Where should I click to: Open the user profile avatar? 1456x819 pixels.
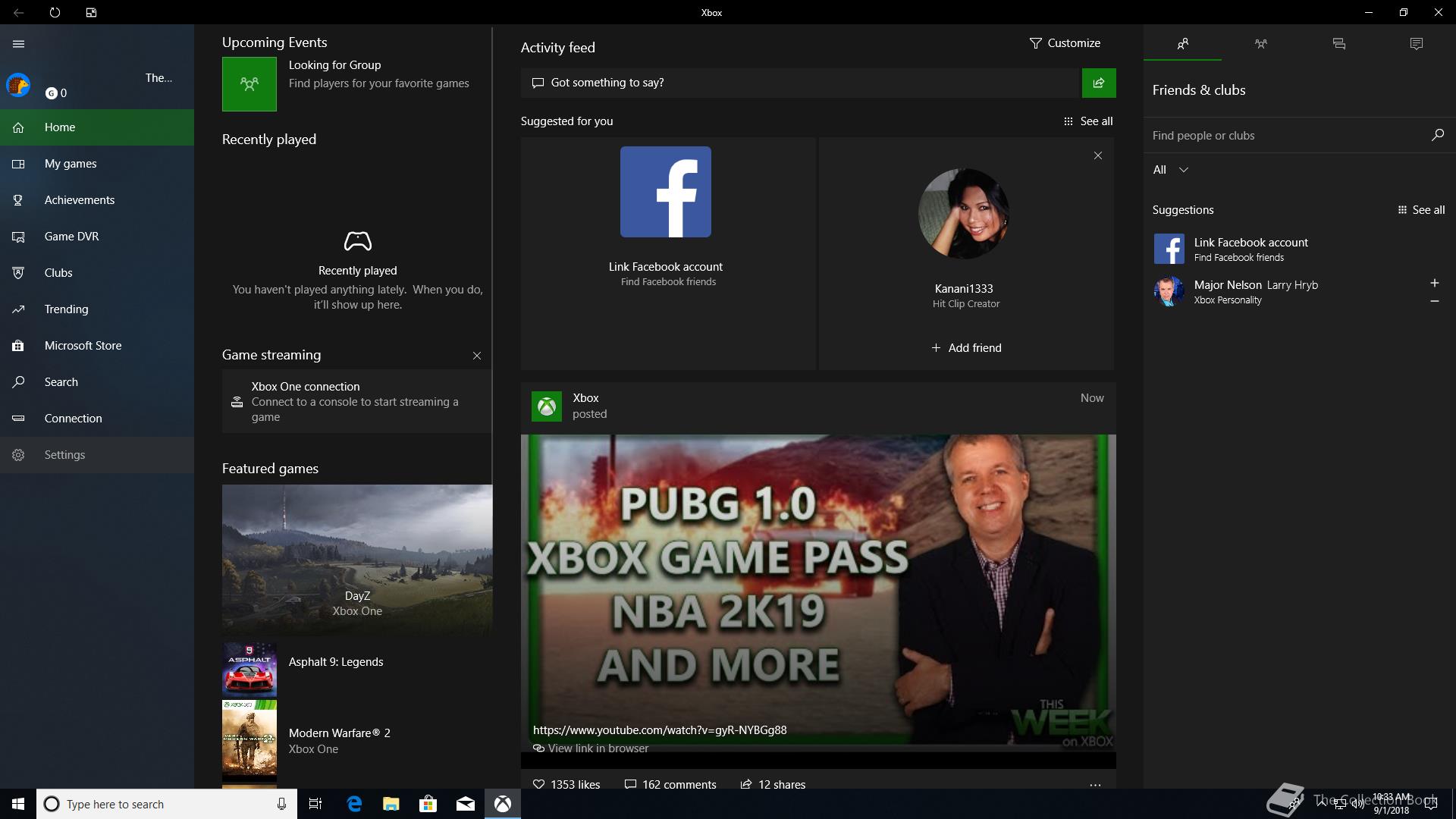tap(18, 85)
